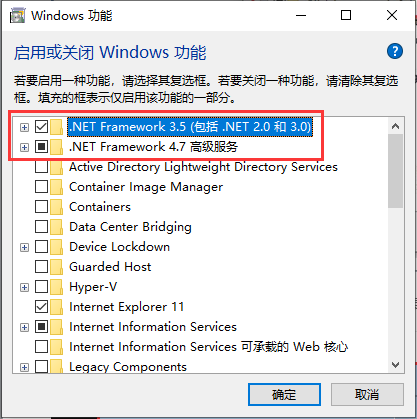Select the Hyper-V folder icon
Screen dimensions: 417x419
coord(56,287)
